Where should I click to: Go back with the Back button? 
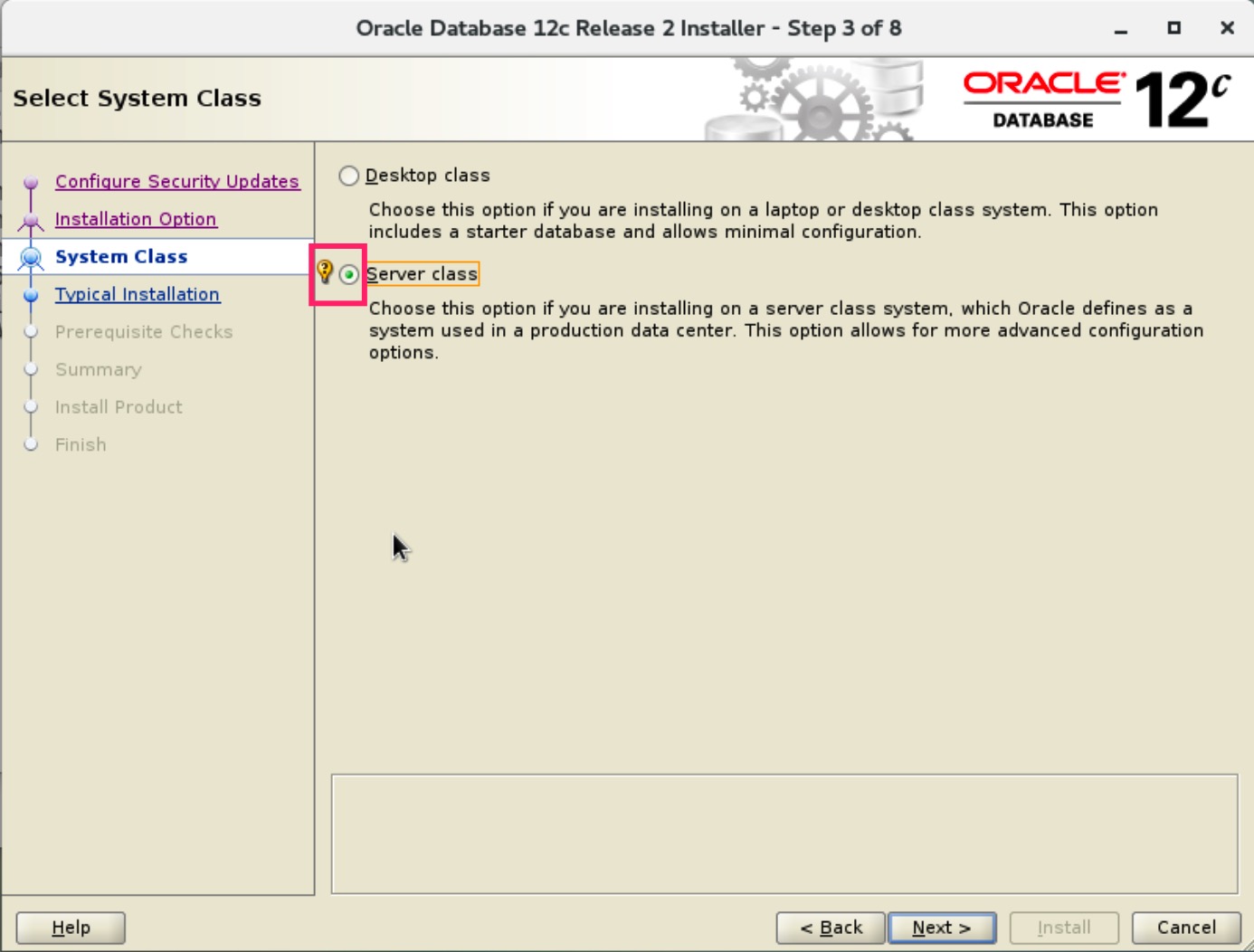831,928
